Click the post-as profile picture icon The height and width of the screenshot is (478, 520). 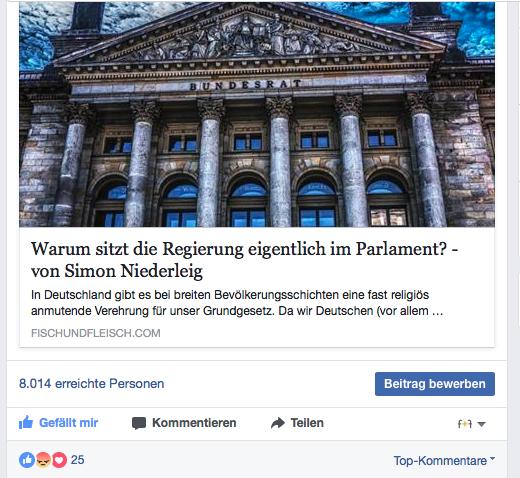(x=465, y=424)
